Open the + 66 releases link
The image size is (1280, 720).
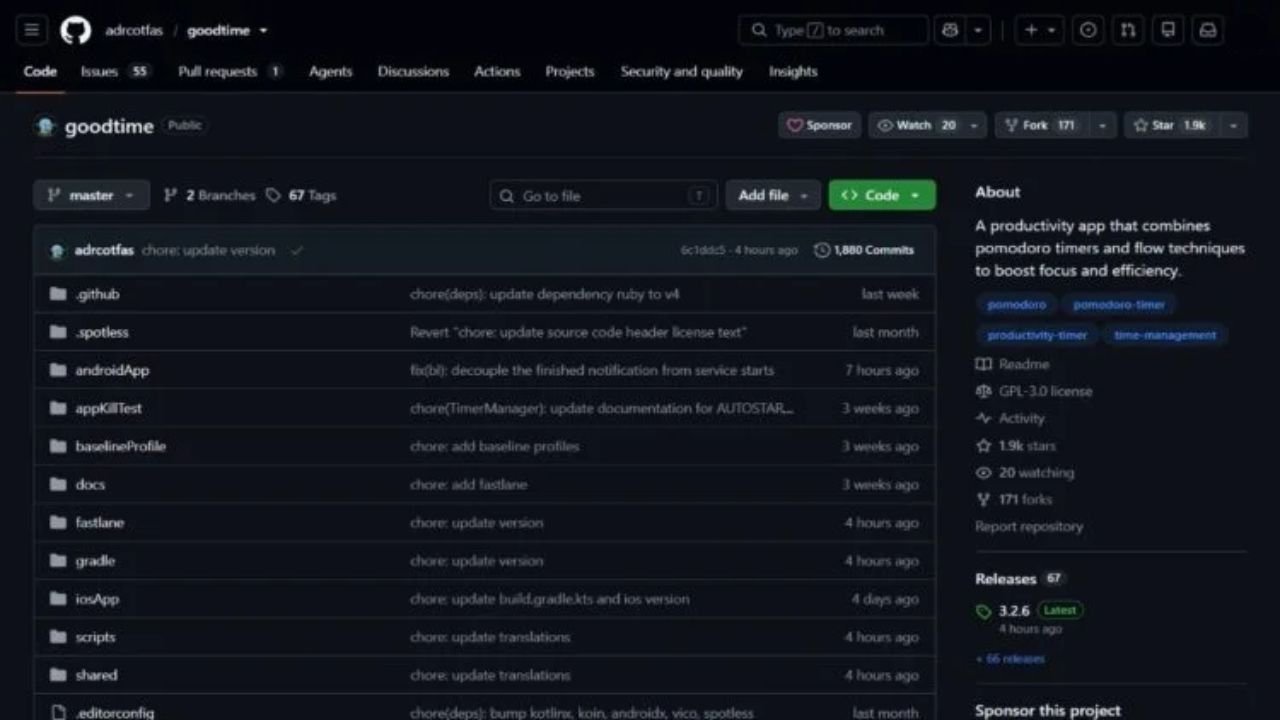tap(1010, 659)
